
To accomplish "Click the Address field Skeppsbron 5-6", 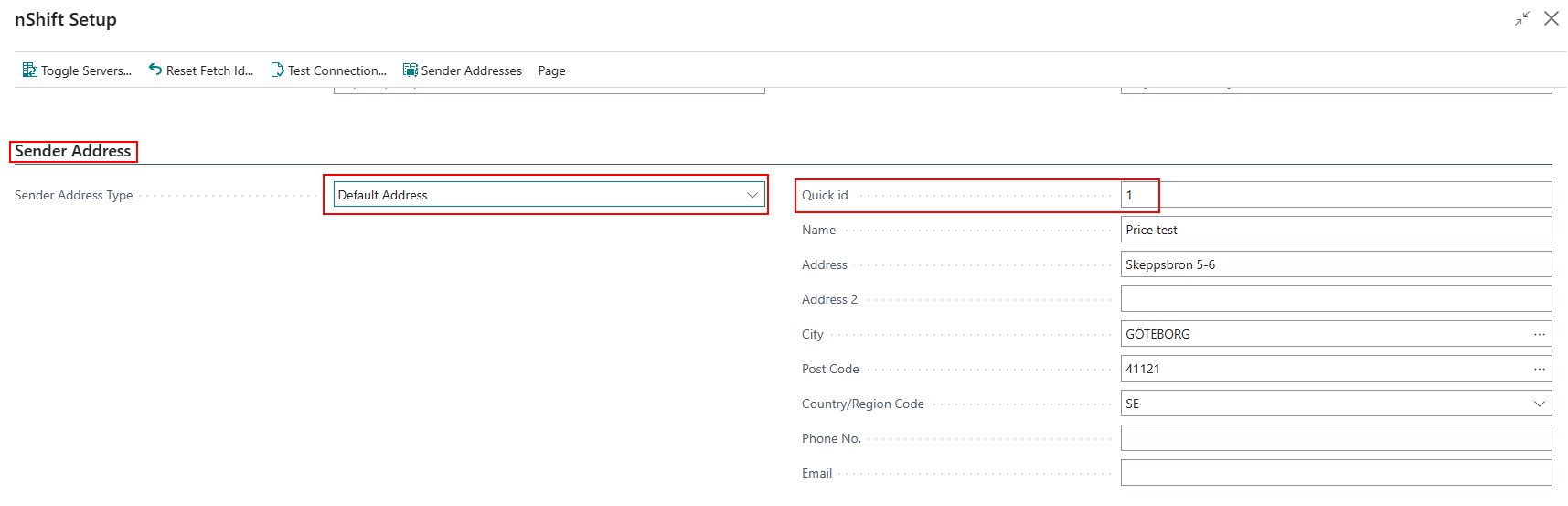I will tap(1336, 264).
